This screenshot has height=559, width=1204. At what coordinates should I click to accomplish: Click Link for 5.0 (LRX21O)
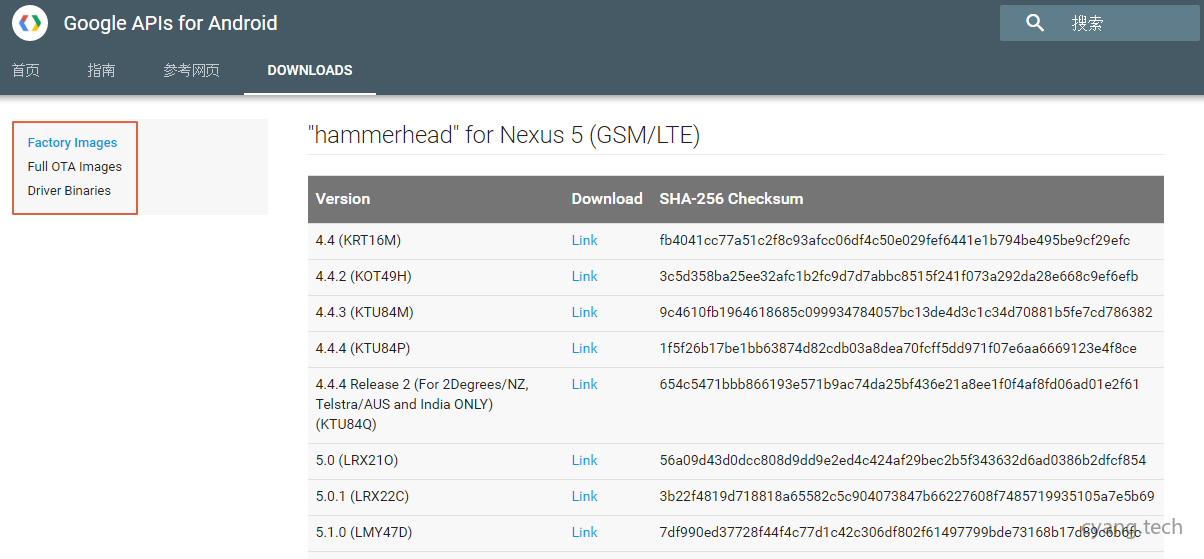coord(584,461)
